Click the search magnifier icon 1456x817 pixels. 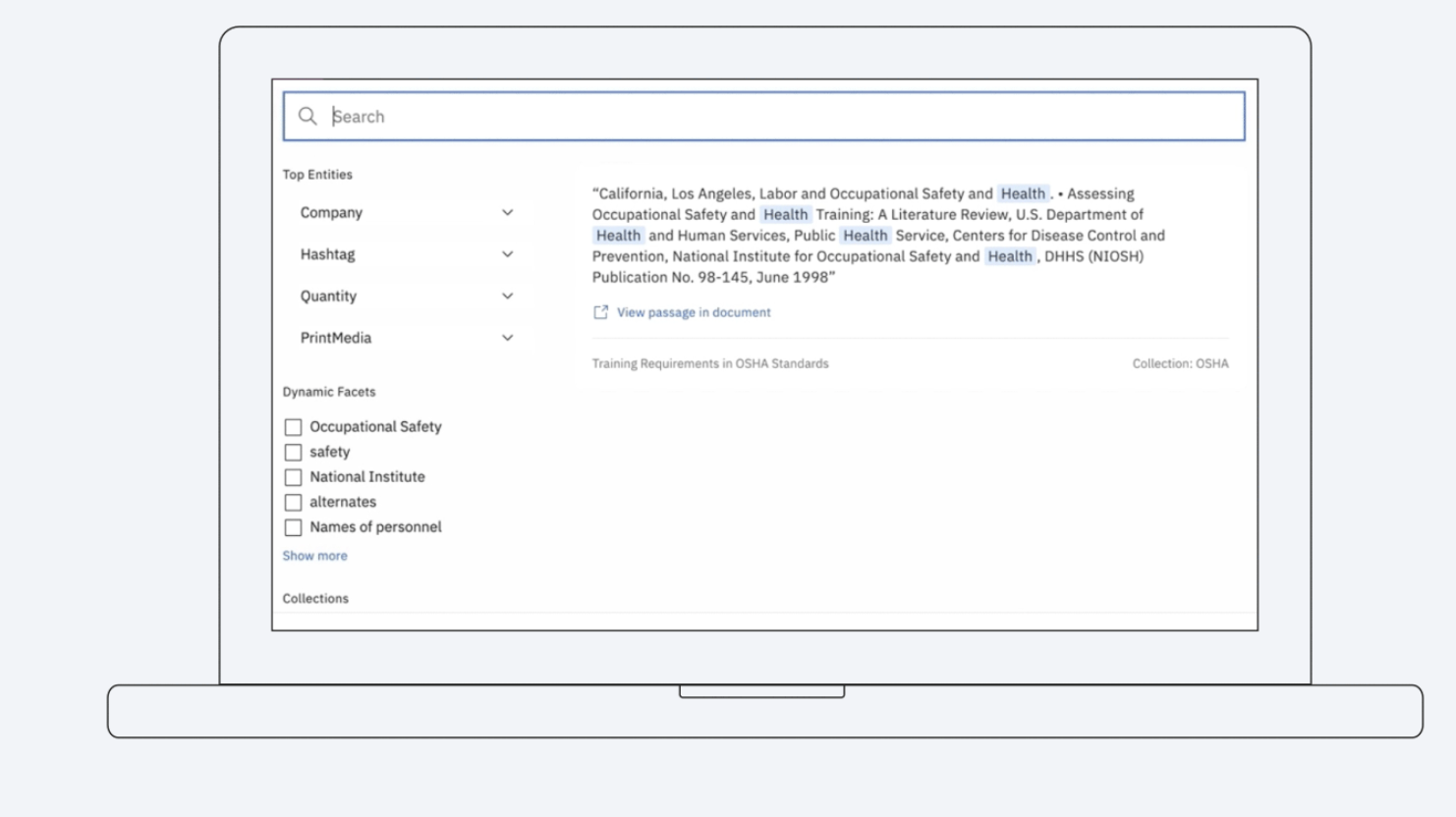[308, 116]
